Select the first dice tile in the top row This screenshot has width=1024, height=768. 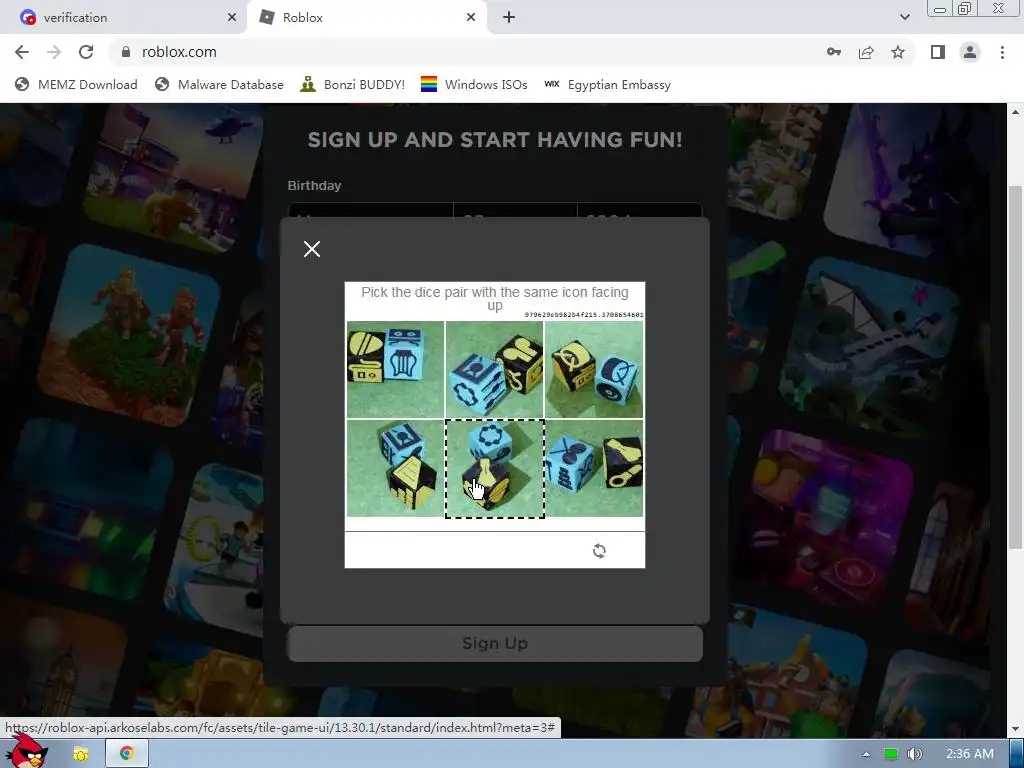(395, 369)
